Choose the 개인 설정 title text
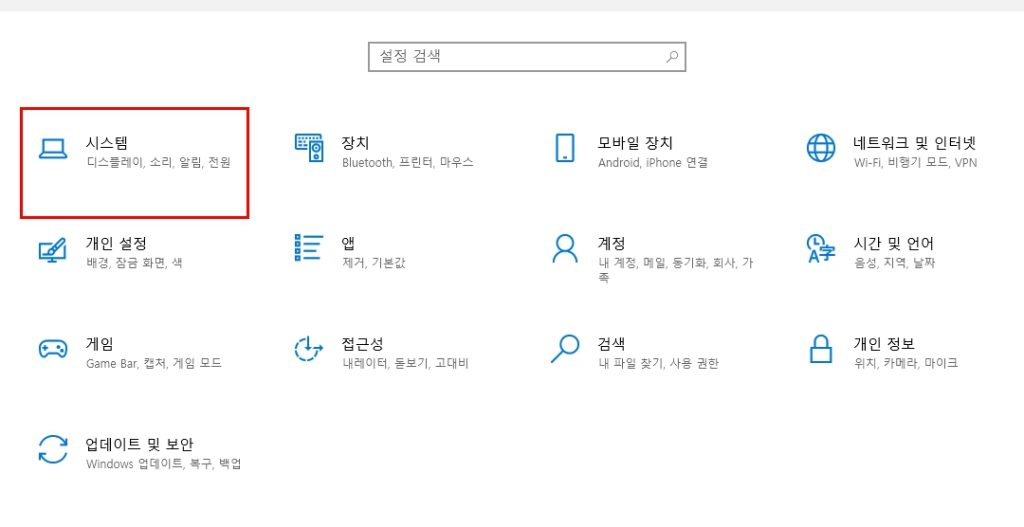Viewport: 1024px width, 527px height. pyautogui.click(x=116, y=243)
